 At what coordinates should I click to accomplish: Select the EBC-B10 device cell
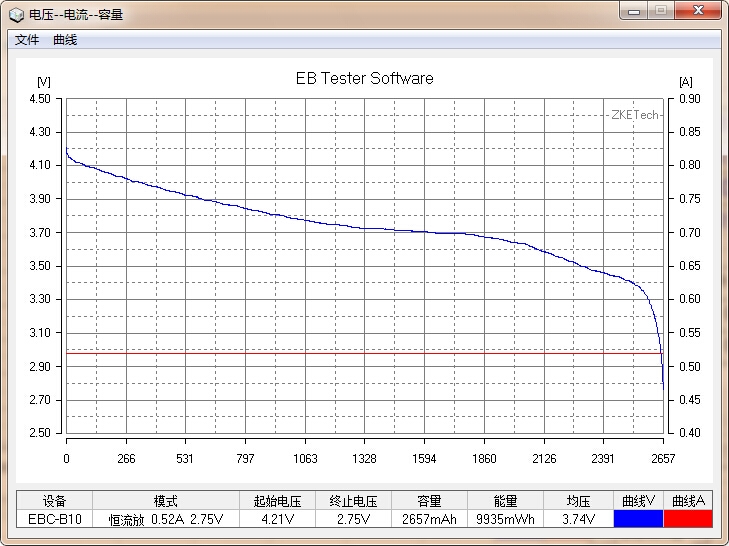[x=54, y=519]
